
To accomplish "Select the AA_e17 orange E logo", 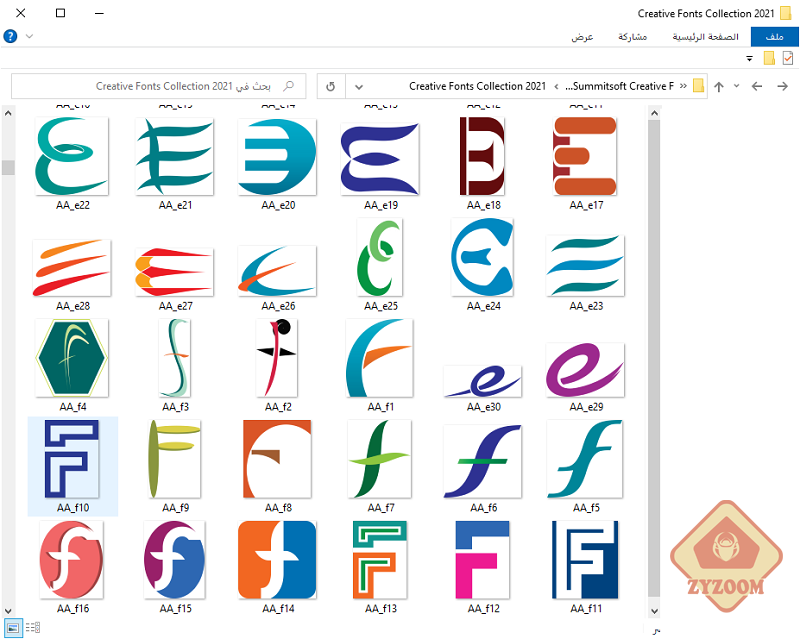I will coord(585,156).
